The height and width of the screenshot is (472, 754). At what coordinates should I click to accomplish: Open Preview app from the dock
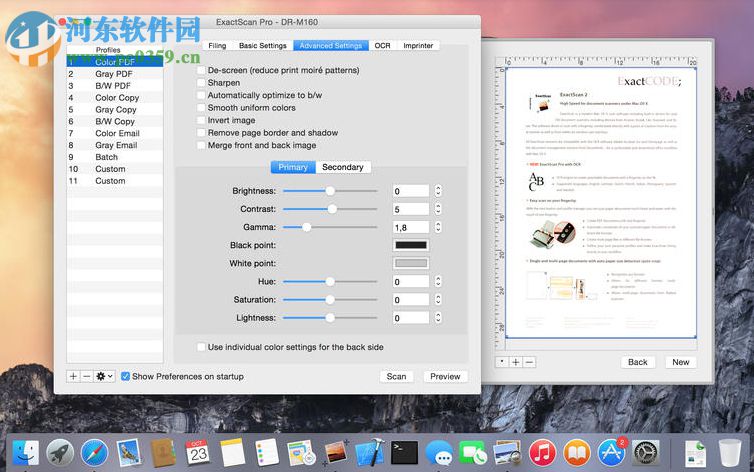(507, 452)
